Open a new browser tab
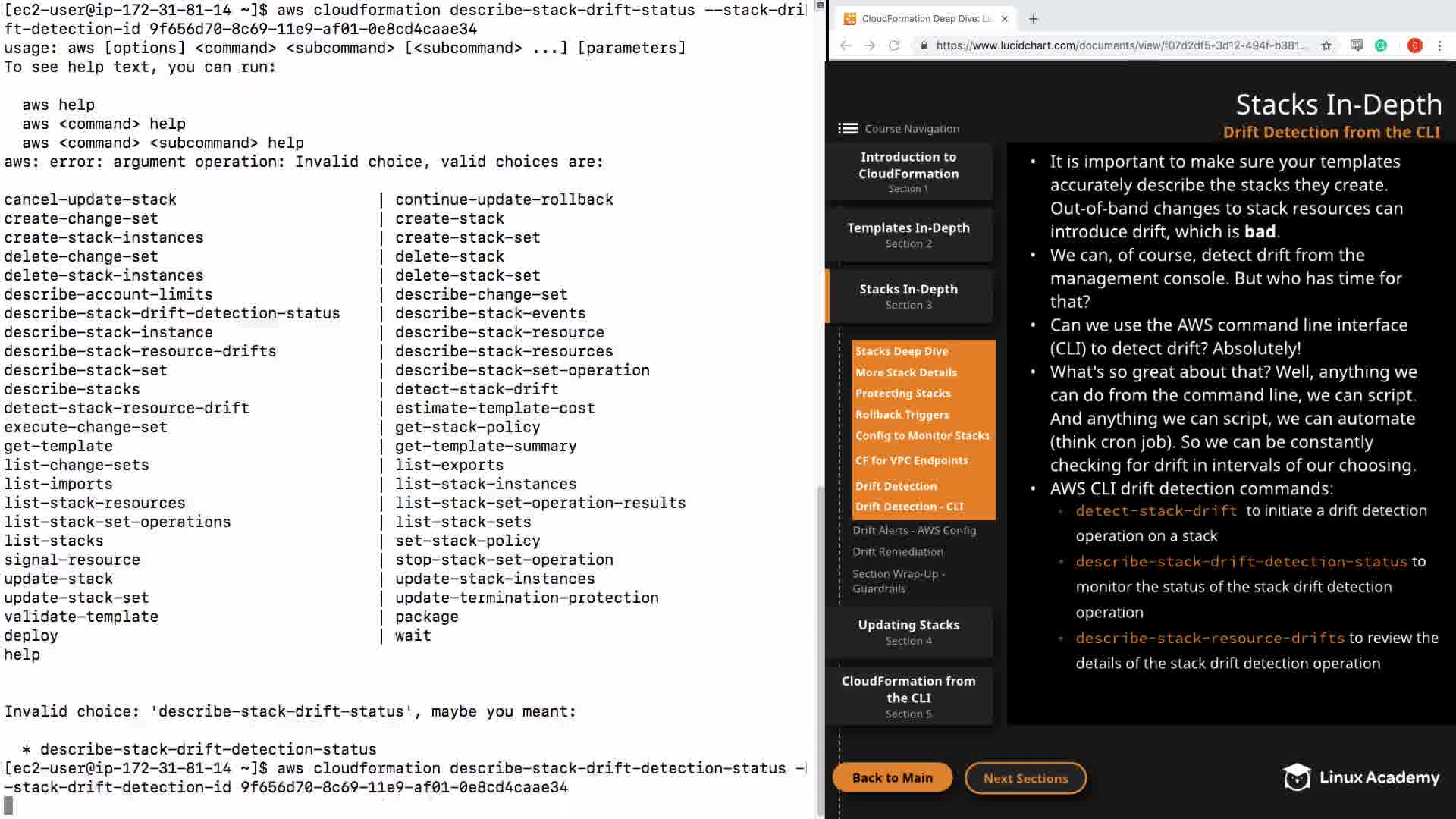The width and height of the screenshot is (1456, 819). [1034, 19]
